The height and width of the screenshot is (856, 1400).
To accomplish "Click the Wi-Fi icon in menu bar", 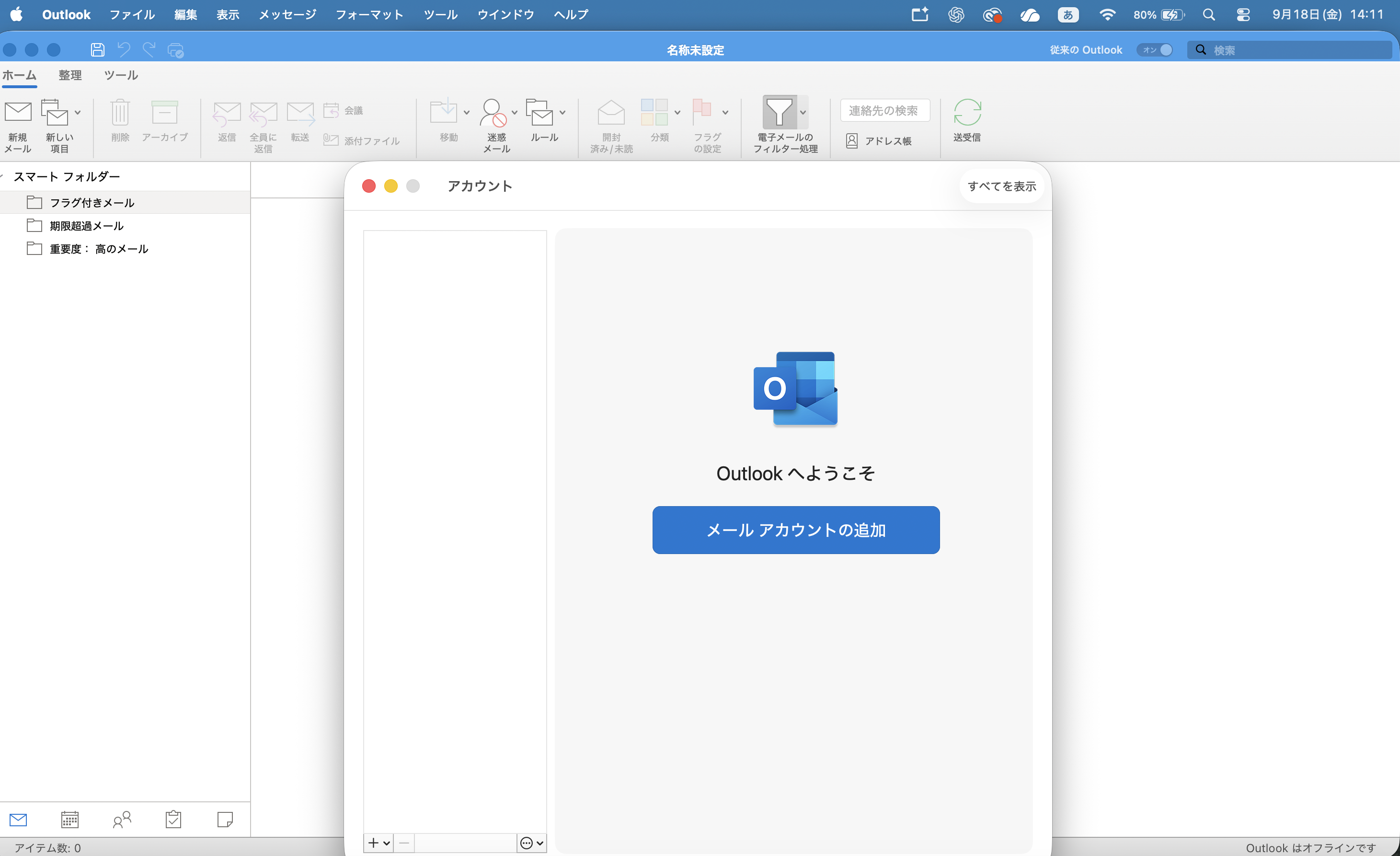I will [x=1107, y=15].
